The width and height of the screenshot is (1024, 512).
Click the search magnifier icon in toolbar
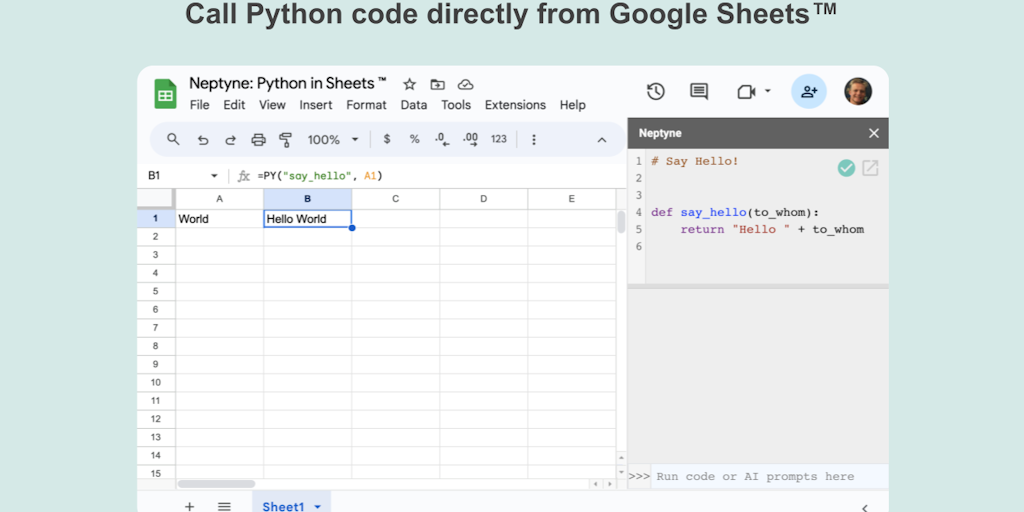pos(173,140)
